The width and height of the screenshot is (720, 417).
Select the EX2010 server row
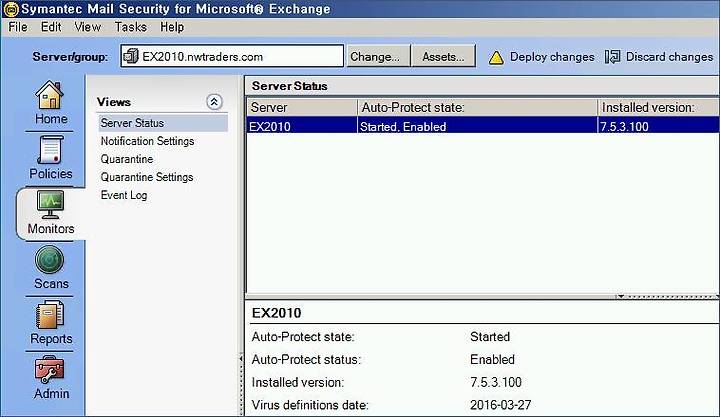pos(483,125)
